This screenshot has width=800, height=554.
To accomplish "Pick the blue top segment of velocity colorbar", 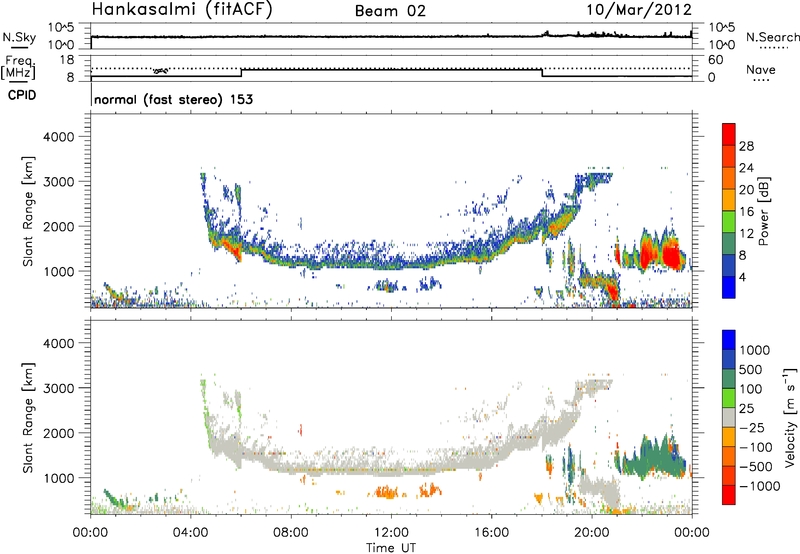I will [729, 340].
